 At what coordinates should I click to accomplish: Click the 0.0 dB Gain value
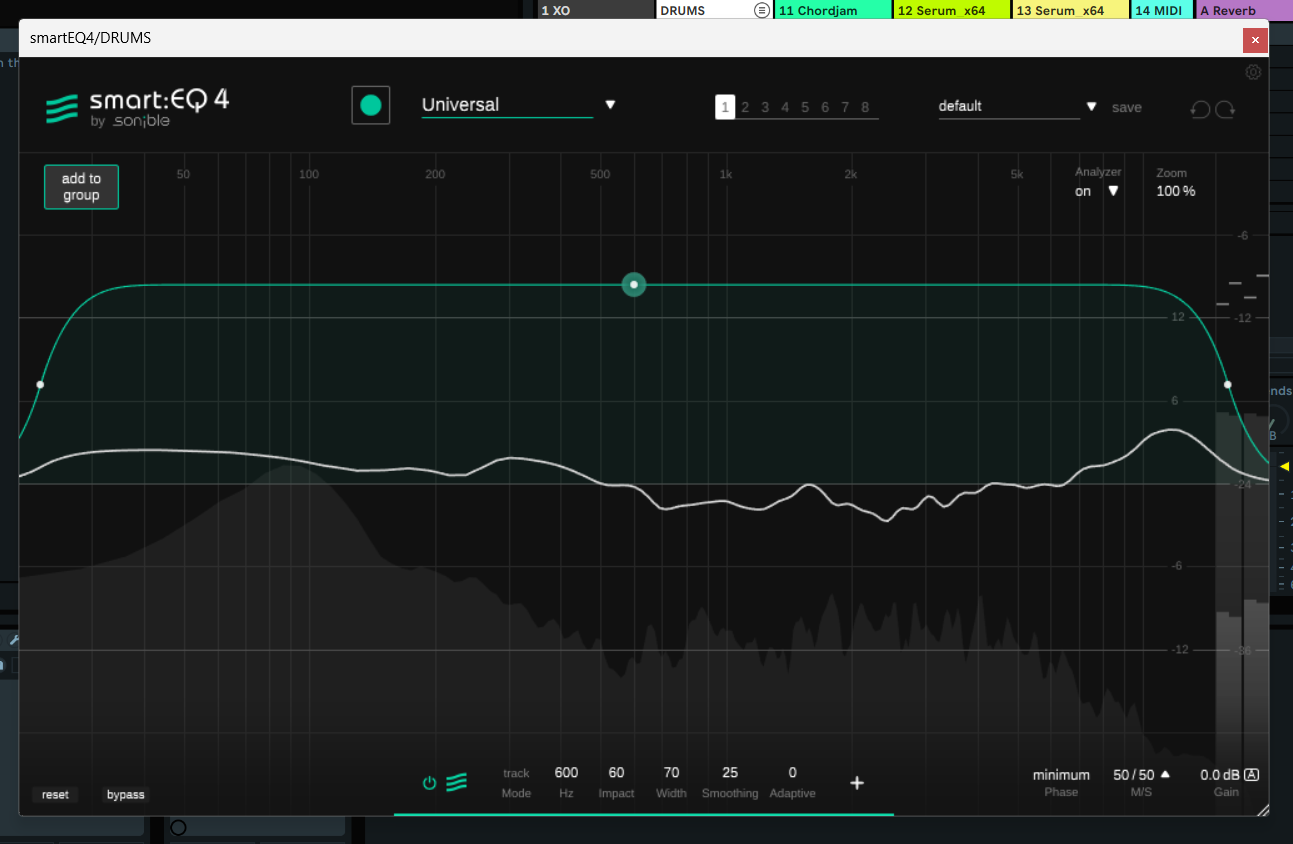pos(1219,775)
